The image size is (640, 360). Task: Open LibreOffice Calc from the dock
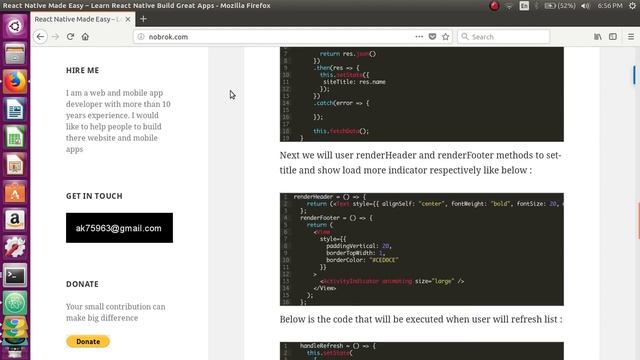(15, 137)
